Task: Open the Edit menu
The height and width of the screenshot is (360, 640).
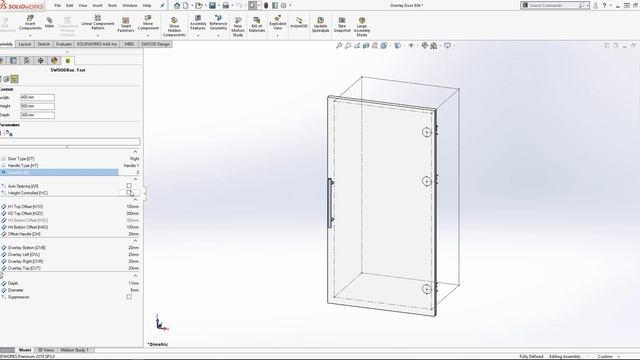Action: (70, 5)
